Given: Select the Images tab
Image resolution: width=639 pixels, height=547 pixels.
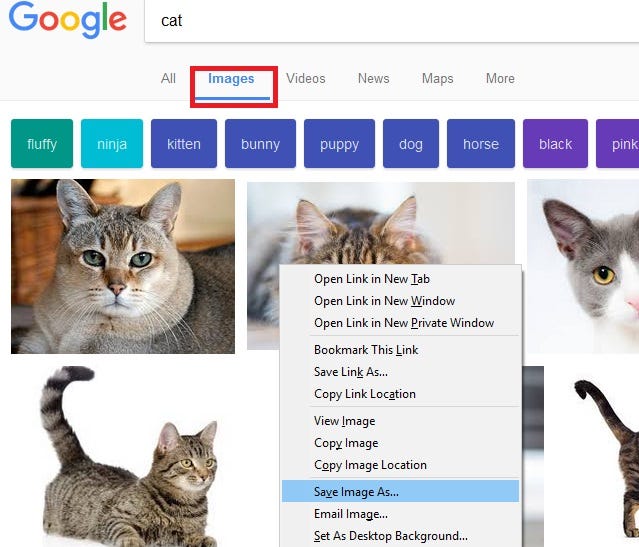Looking at the screenshot, I should coord(231,78).
